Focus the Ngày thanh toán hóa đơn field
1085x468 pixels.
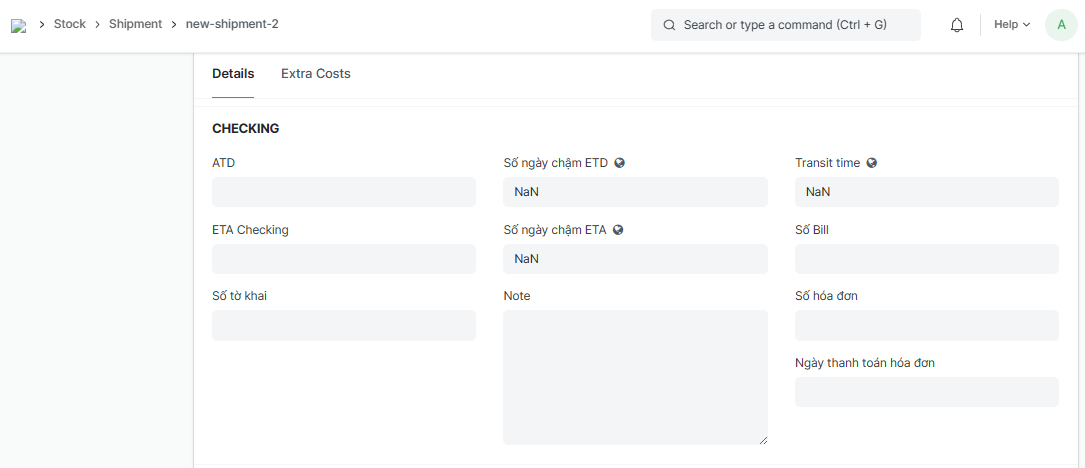pos(926,392)
